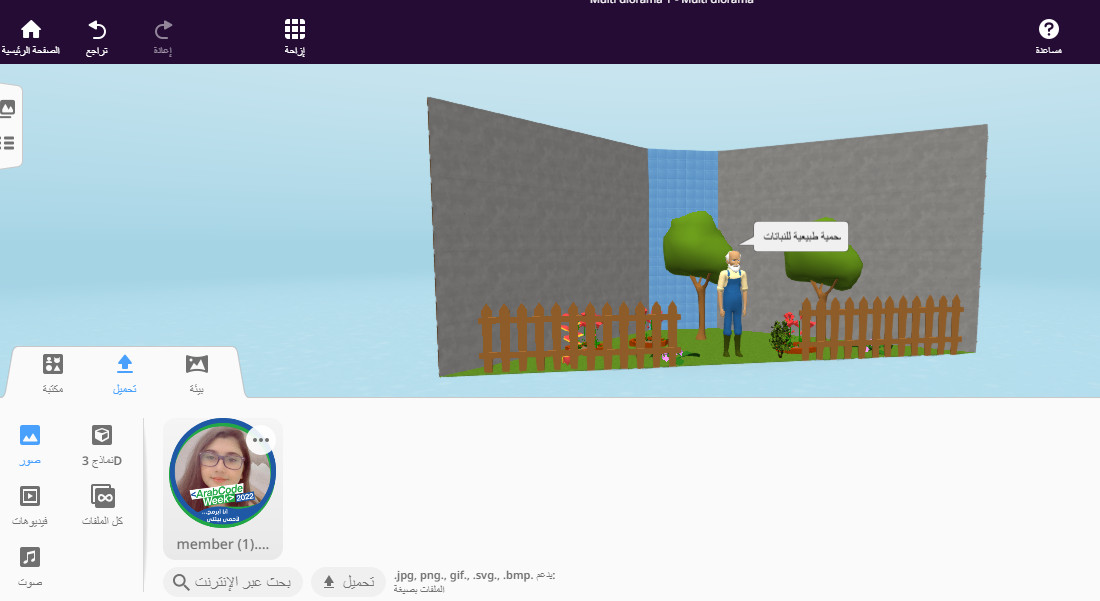Select the sound (صوت) category

[x=29, y=567]
